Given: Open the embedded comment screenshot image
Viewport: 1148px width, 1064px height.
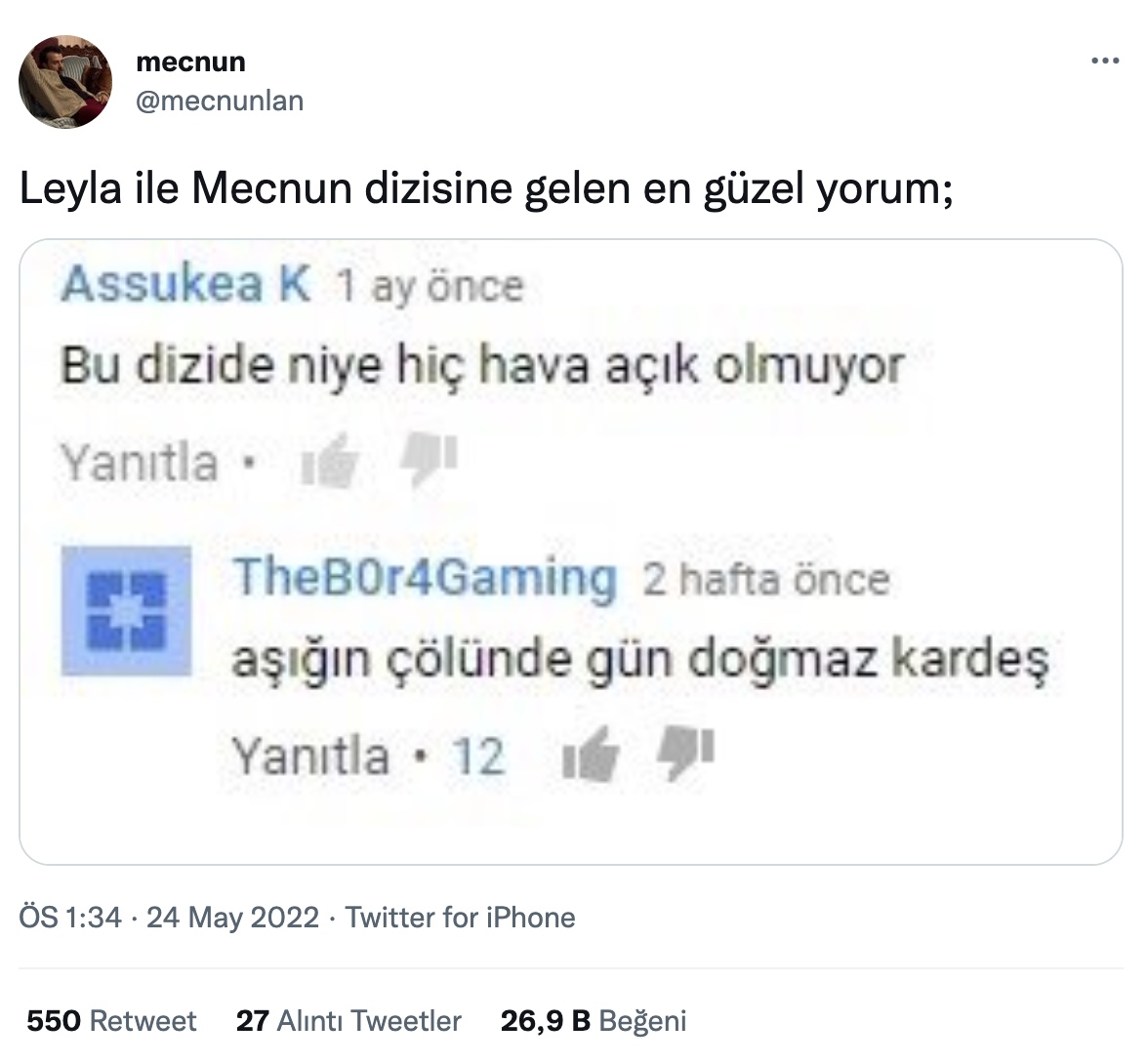Looking at the screenshot, I should tap(571, 552).
